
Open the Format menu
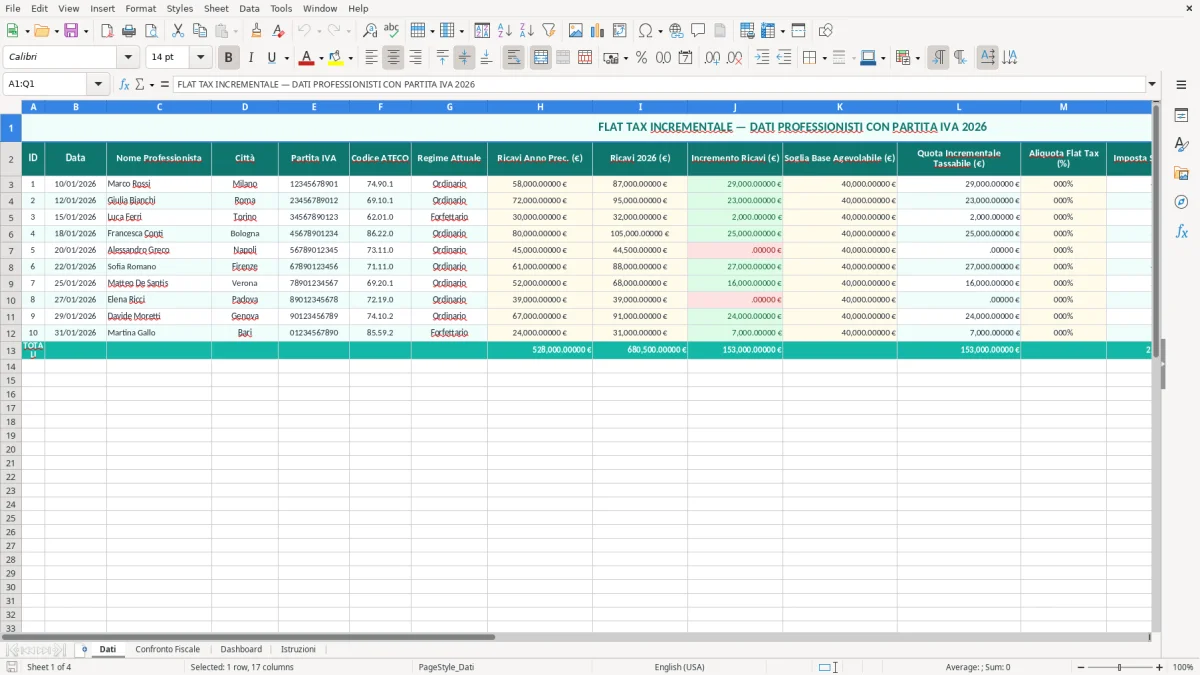[x=141, y=8]
